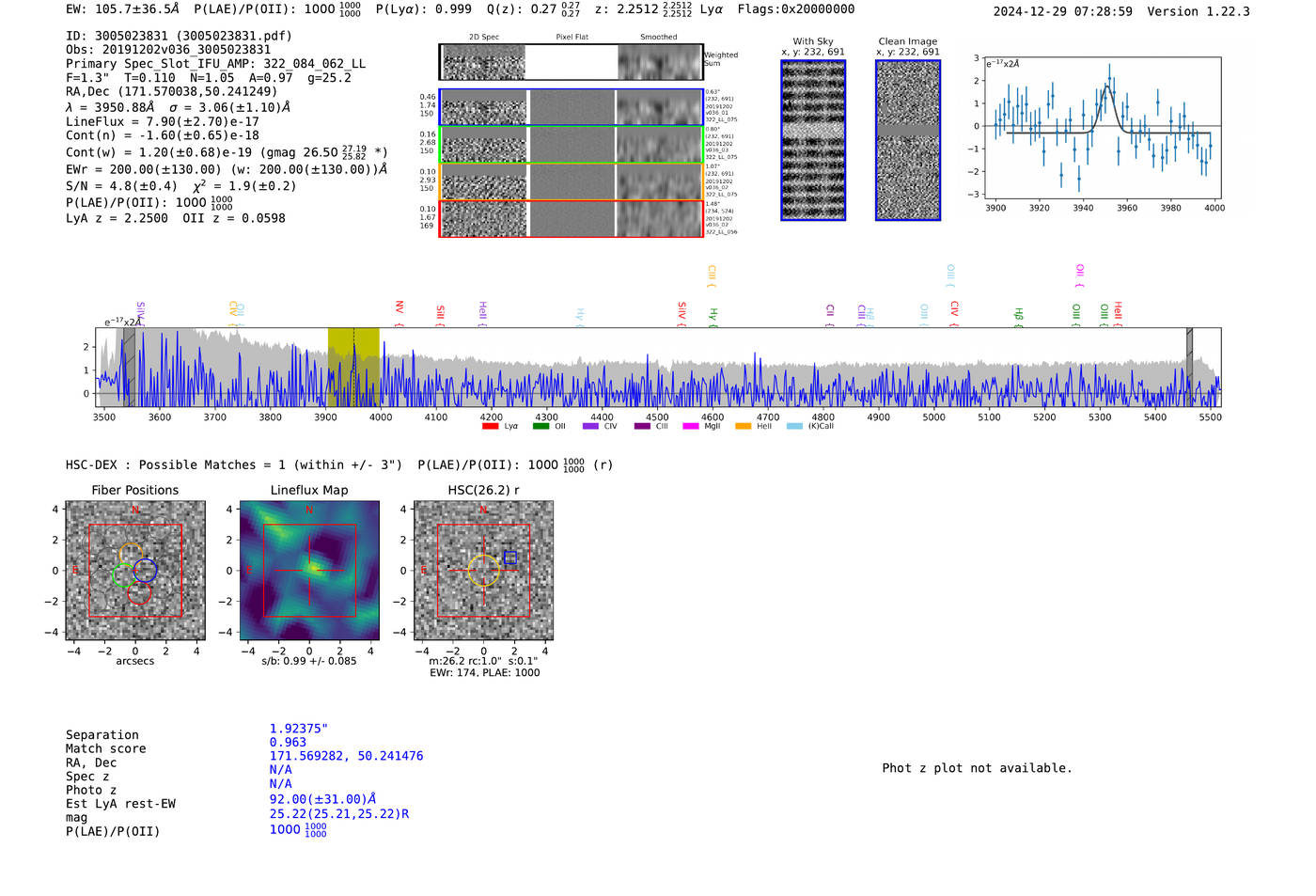Screen dimensions: 1316x896
Task: Click the '2D Spec' column header
Action: click(484, 38)
